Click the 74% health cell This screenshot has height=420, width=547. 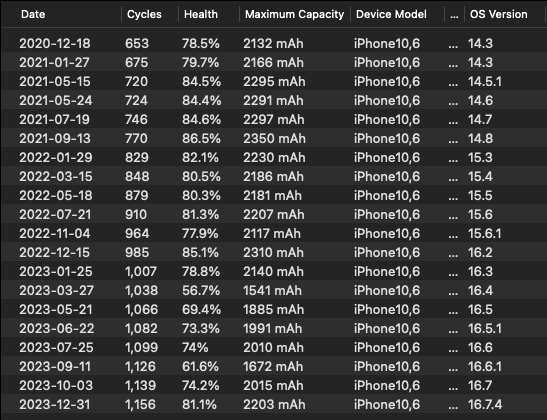coord(195,348)
